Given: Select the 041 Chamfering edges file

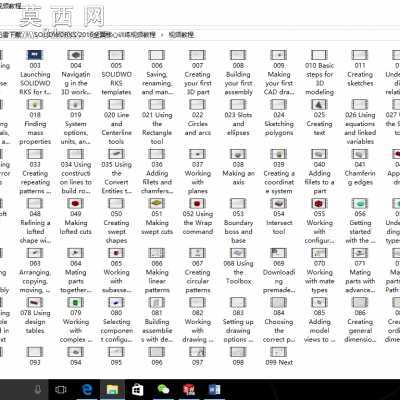Looking at the screenshot, I should [x=360, y=168].
